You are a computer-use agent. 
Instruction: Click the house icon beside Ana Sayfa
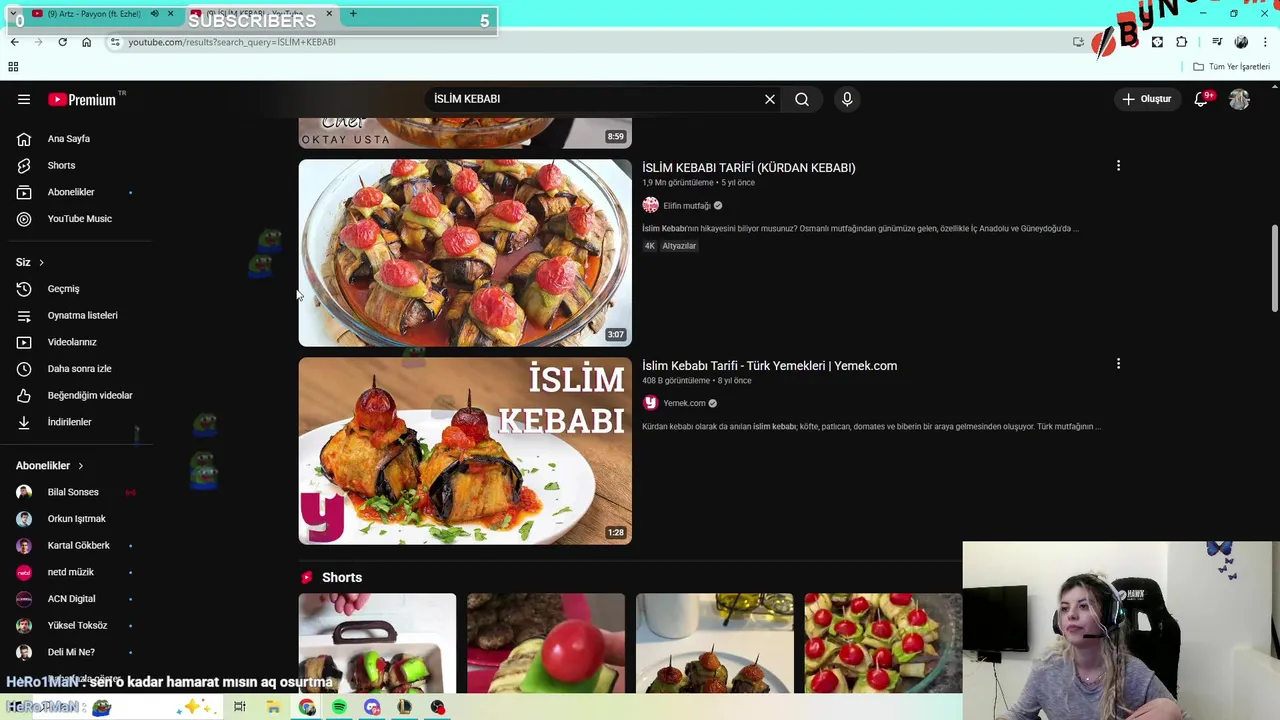coord(24,139)
